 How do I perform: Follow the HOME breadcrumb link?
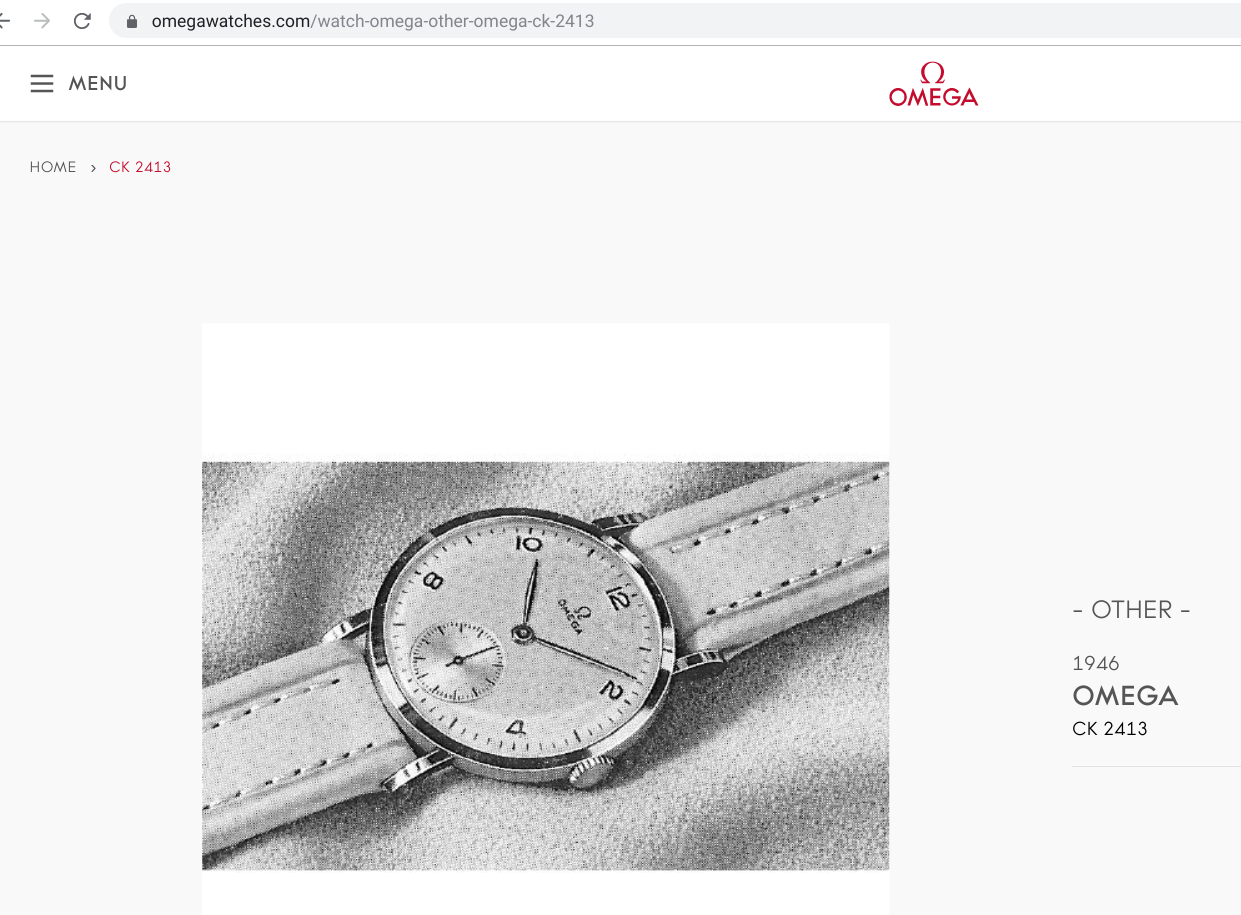coord(53,167)
